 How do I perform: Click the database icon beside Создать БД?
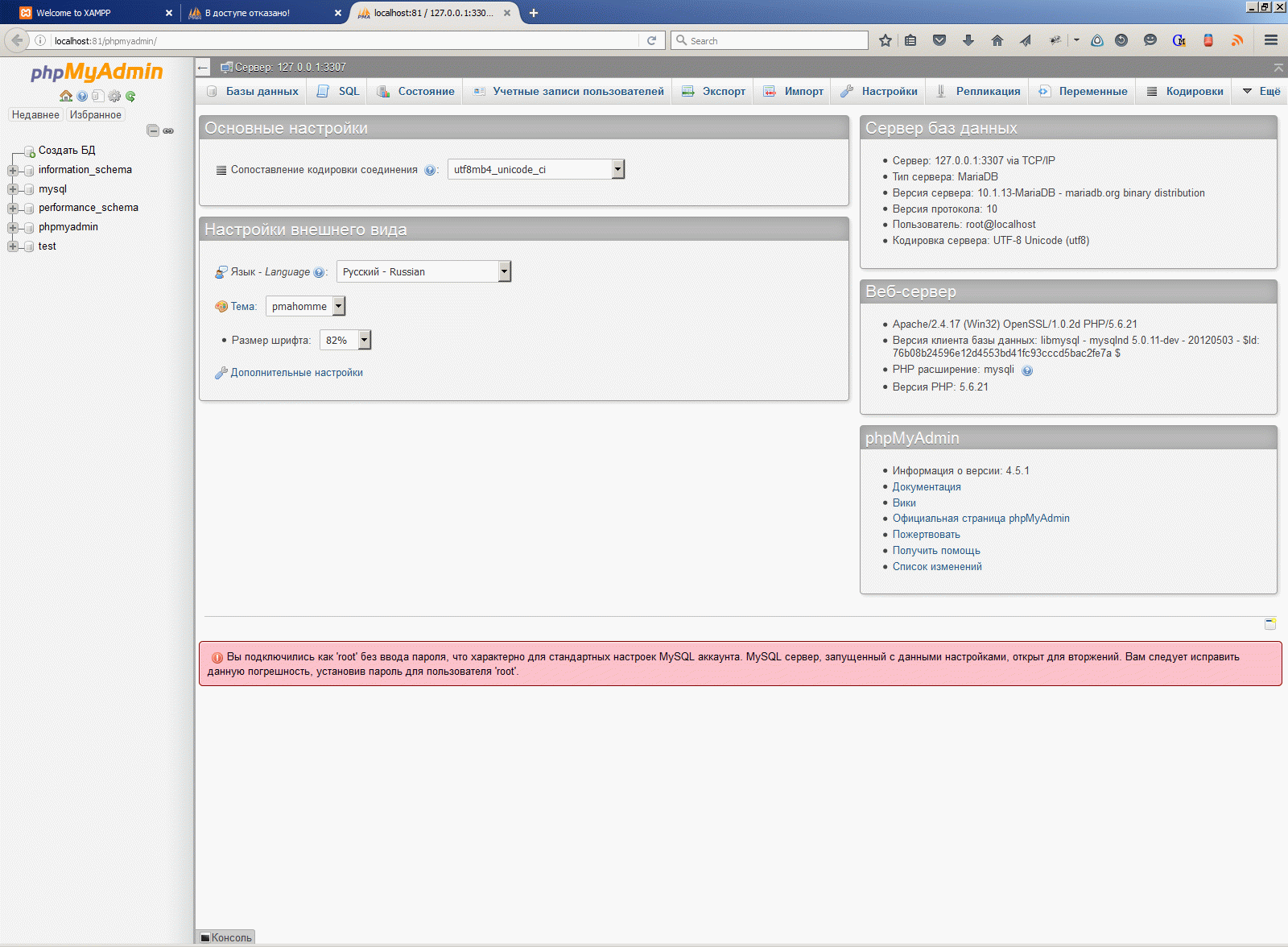pyautogui.click(x=29, y=151)
